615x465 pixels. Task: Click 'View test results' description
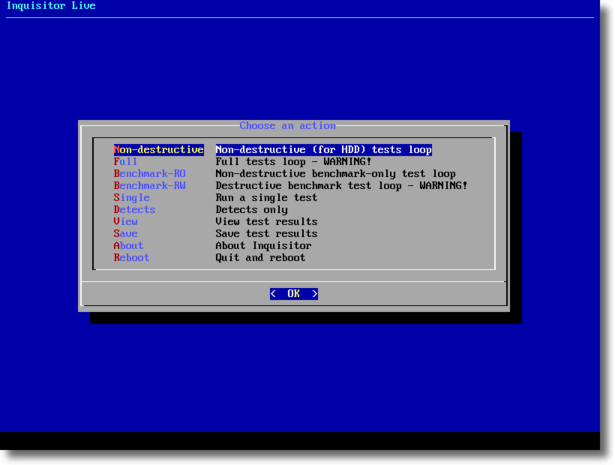click(x=266, y=222)
